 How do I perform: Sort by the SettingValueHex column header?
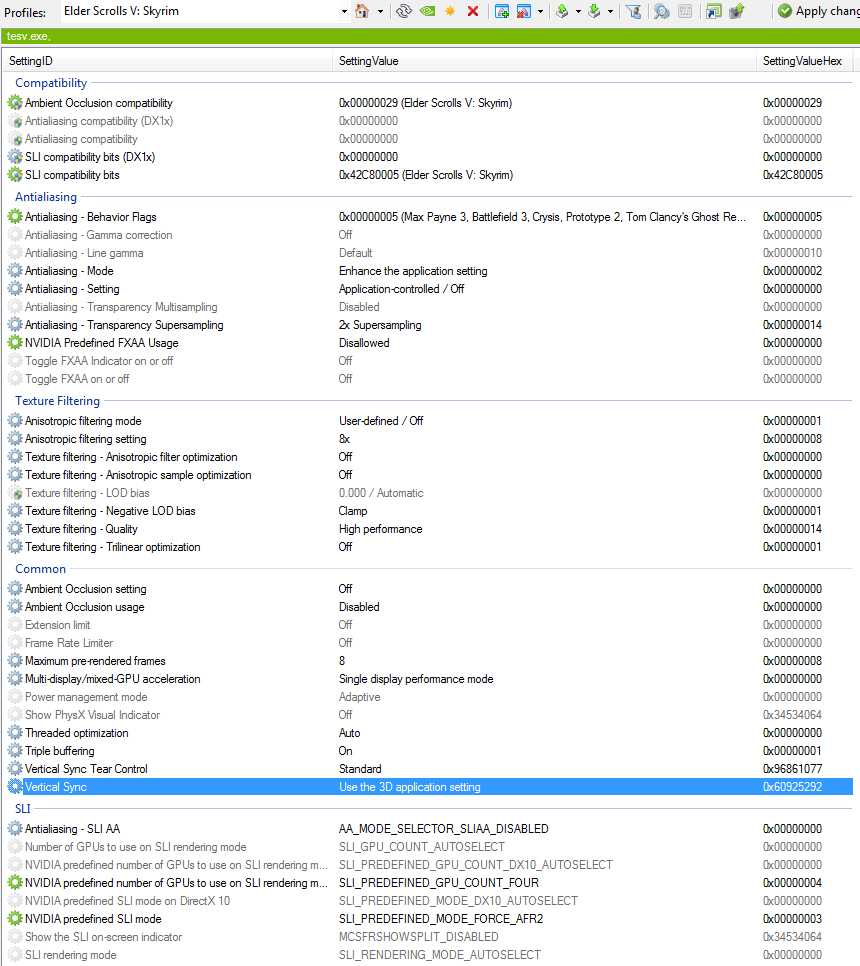point(805,61)
